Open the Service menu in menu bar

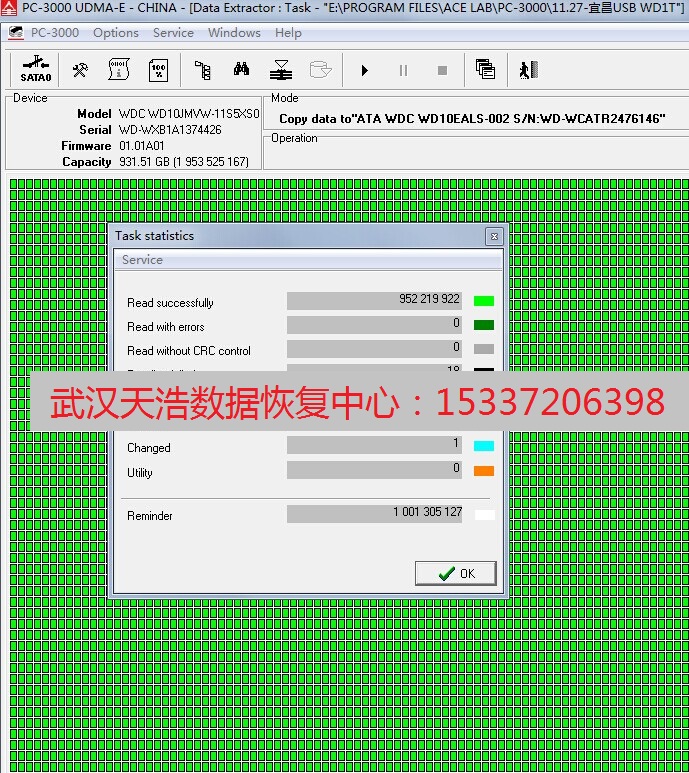[173, 33]
